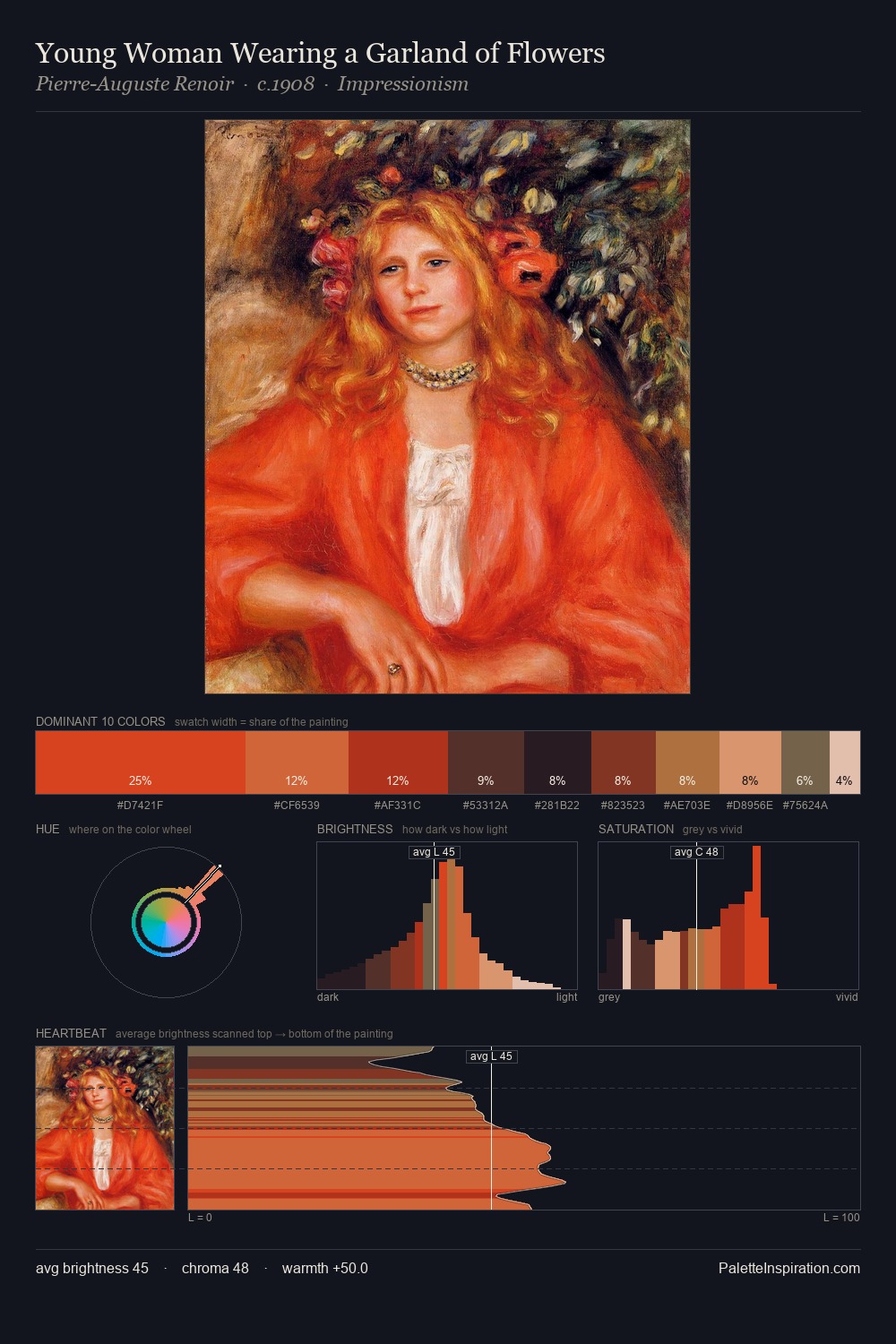Choose the #53312A brown swatch showing 9%
Viewport: 896px width, 1344px height.
click(486, 762)
